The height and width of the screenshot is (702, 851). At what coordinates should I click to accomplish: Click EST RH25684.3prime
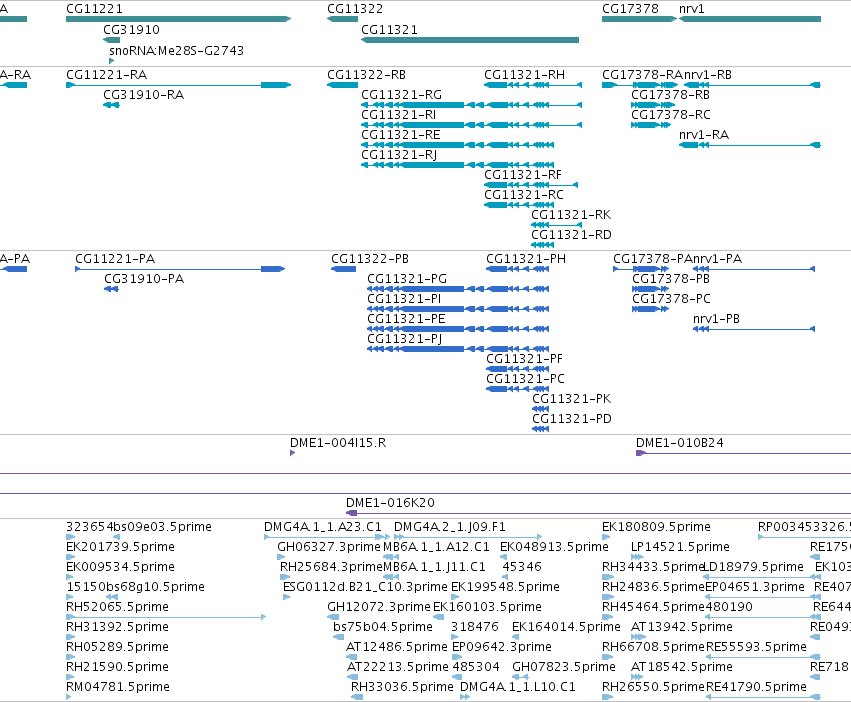coord(332,567)
